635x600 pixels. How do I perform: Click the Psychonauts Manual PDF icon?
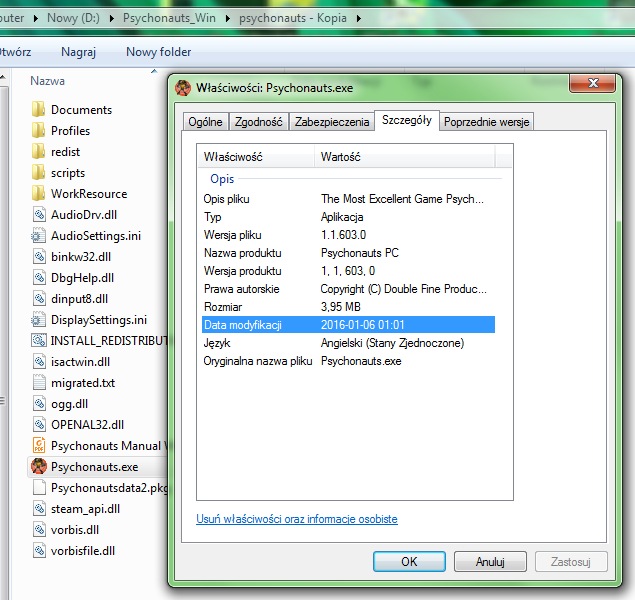[x=39, y=446]
